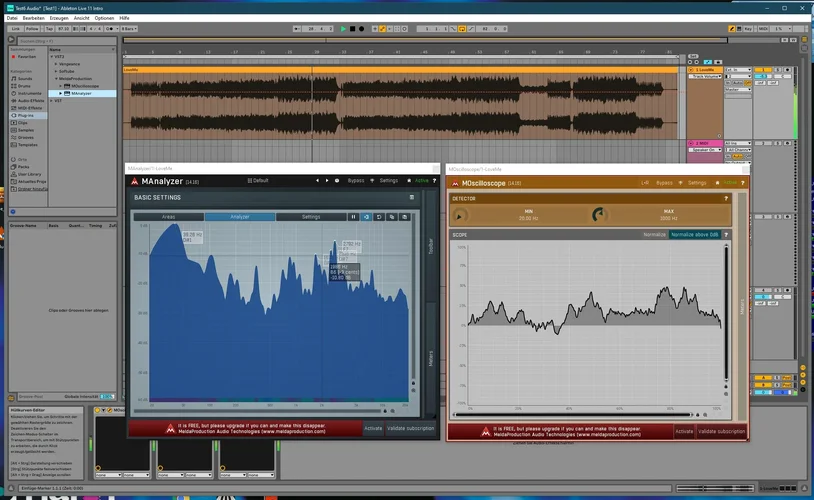
Task: Expand the MOscilloscope plugin entry
Action: 60,86
